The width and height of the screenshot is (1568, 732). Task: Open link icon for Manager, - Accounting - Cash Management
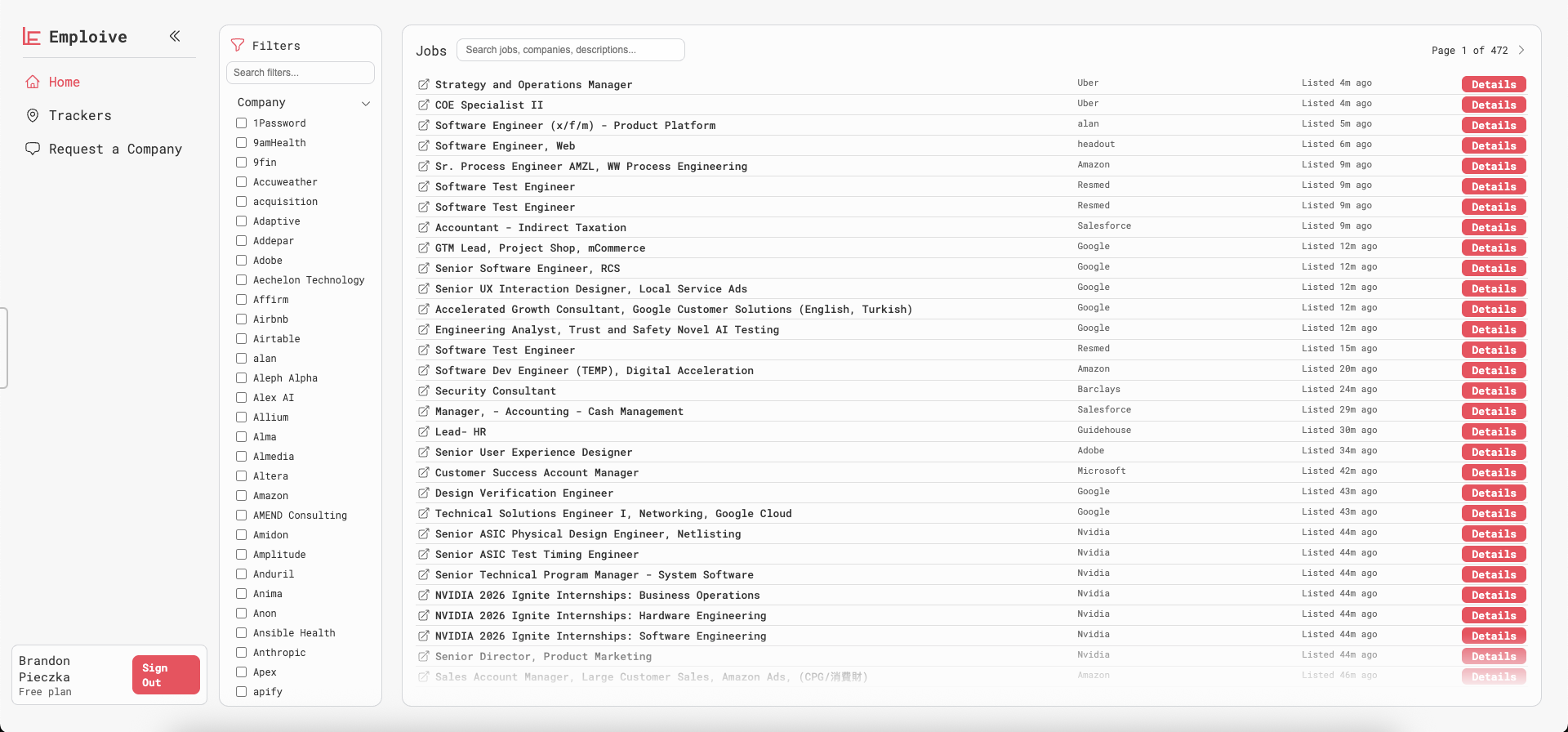click(424, 411)
